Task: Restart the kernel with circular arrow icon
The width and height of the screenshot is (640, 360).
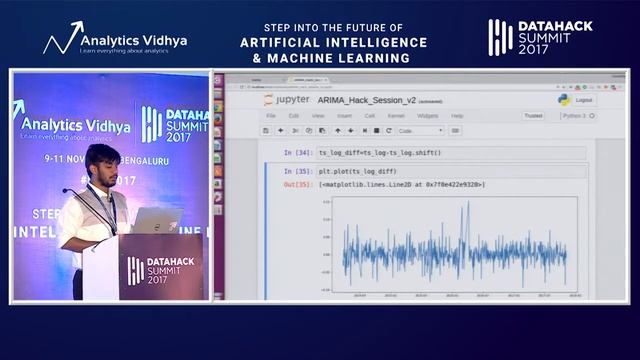Action: pos(389,131)
